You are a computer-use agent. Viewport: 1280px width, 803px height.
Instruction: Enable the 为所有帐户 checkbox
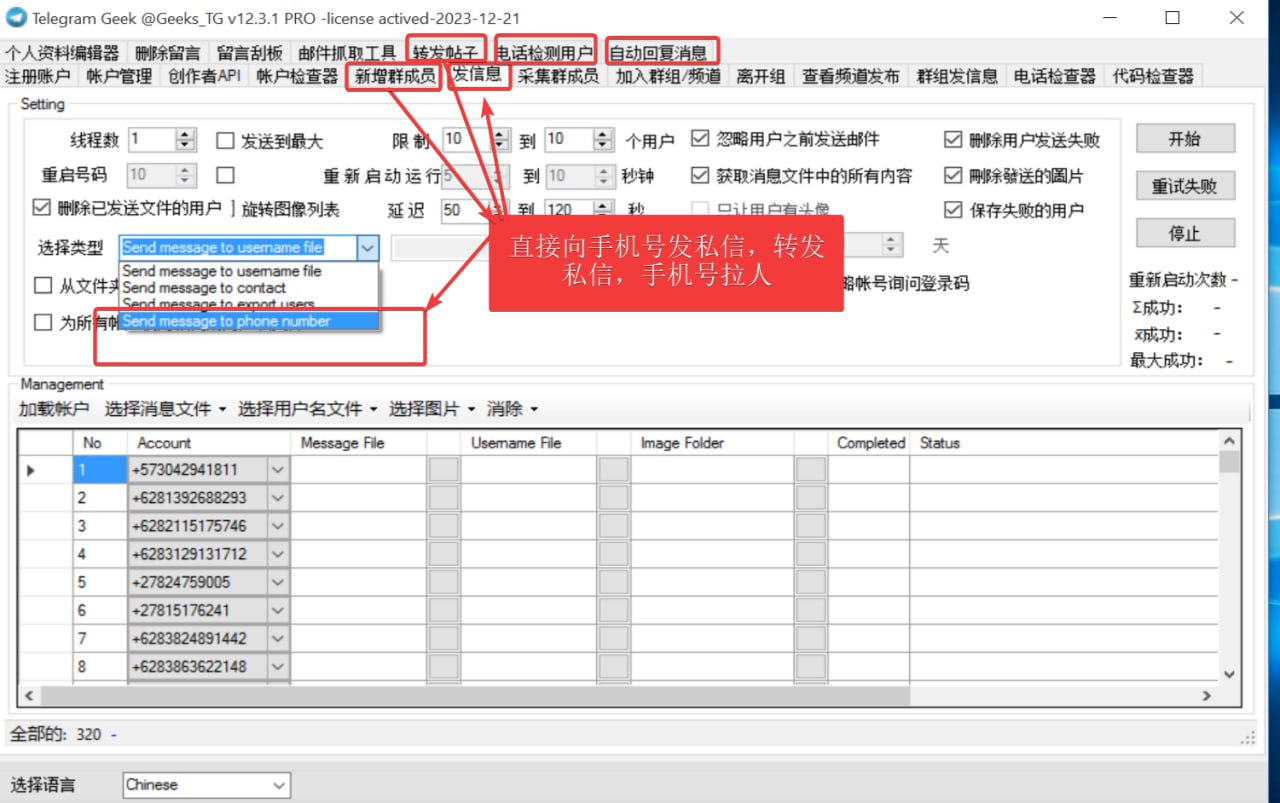click(x=43, y=322)
